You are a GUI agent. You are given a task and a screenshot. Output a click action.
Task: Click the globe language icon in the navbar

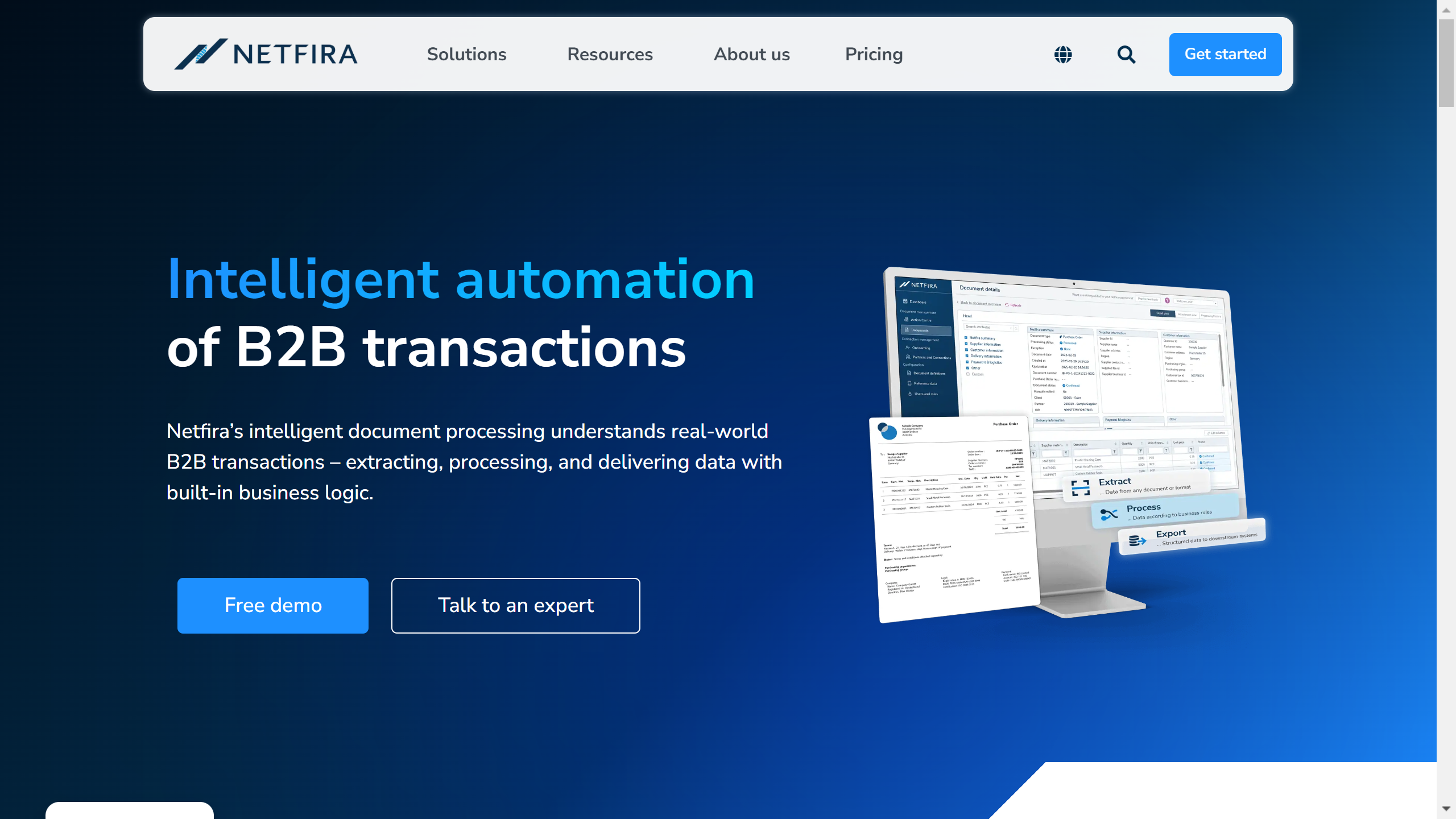(x=1062, y=55)
